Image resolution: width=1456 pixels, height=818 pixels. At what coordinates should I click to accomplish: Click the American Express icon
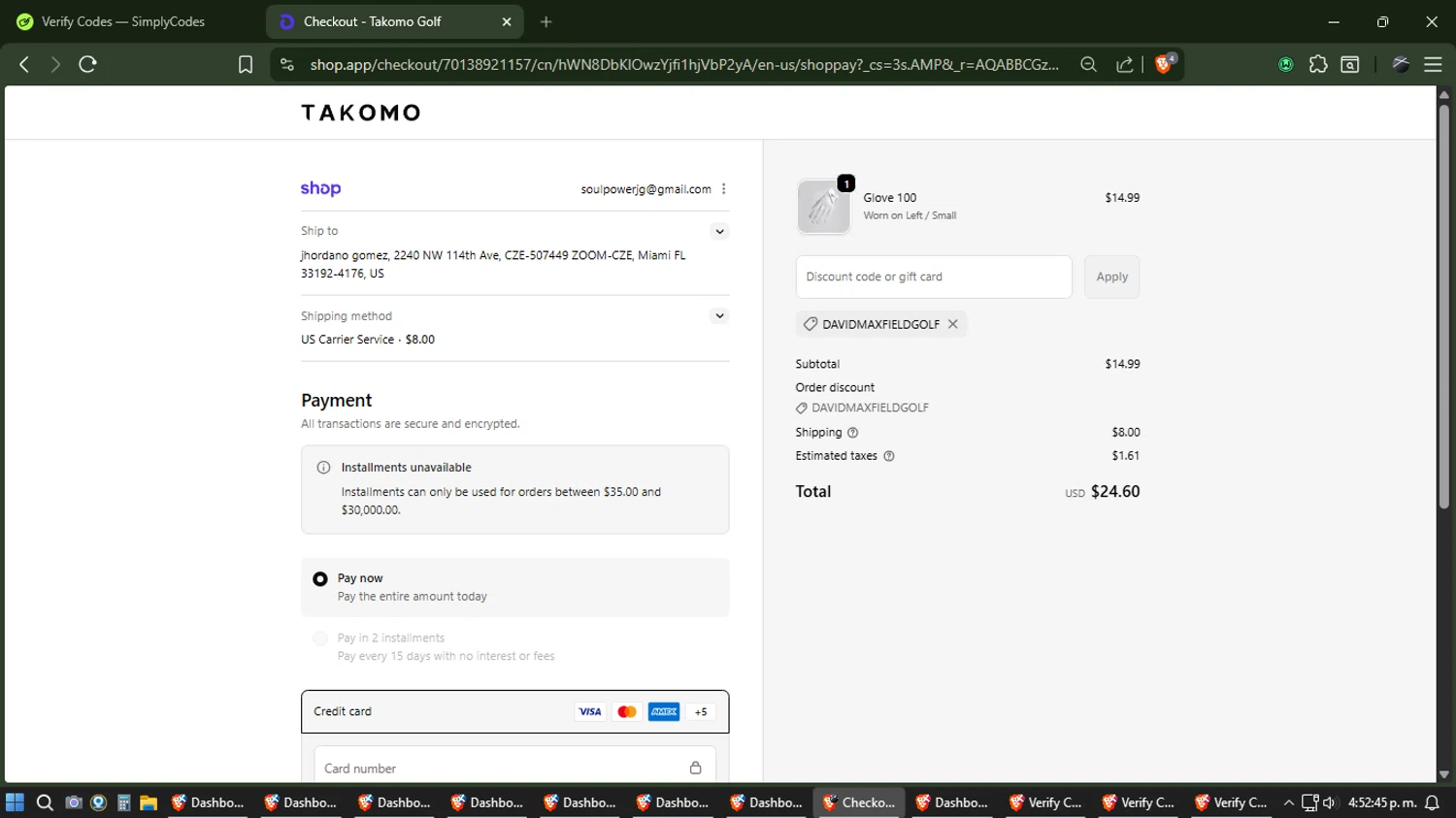[x=664, y=712]
